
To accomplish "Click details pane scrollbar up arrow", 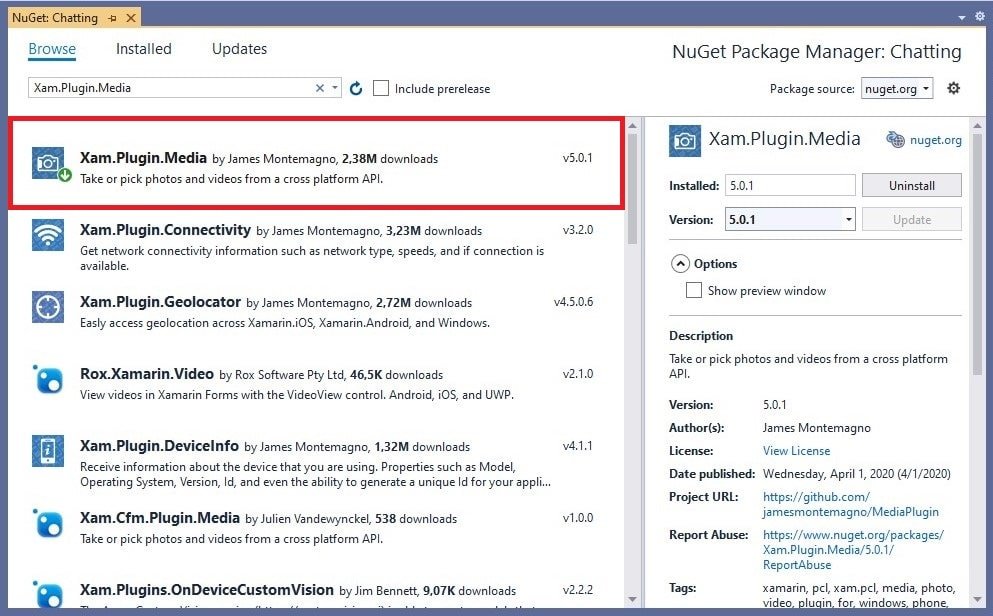I will pos(977,126).
